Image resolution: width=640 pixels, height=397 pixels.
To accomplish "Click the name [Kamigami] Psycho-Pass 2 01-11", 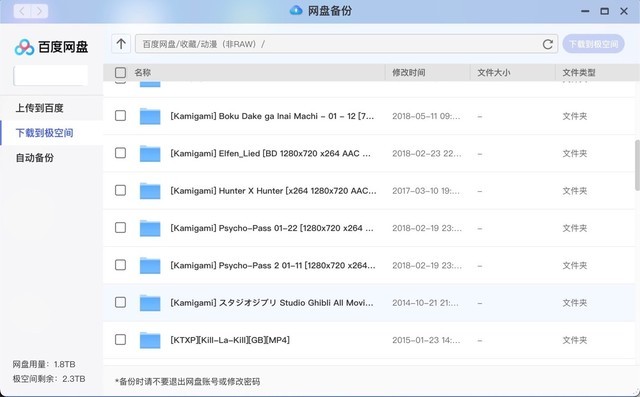I will pyautogui.click(x=273, y=266).
